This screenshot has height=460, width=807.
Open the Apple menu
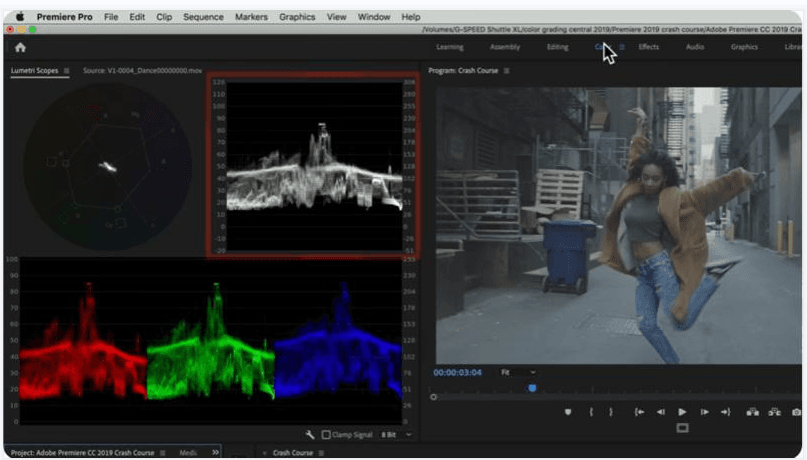pos(20,17)
